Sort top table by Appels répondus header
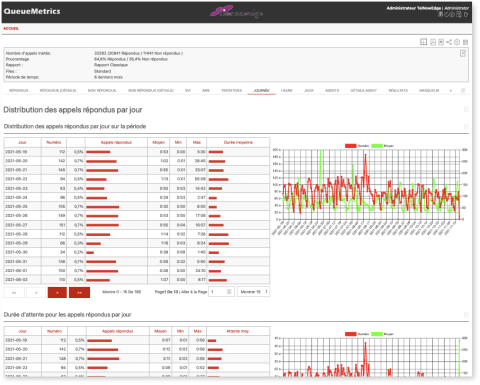480x385 pixels. (116, 142)
